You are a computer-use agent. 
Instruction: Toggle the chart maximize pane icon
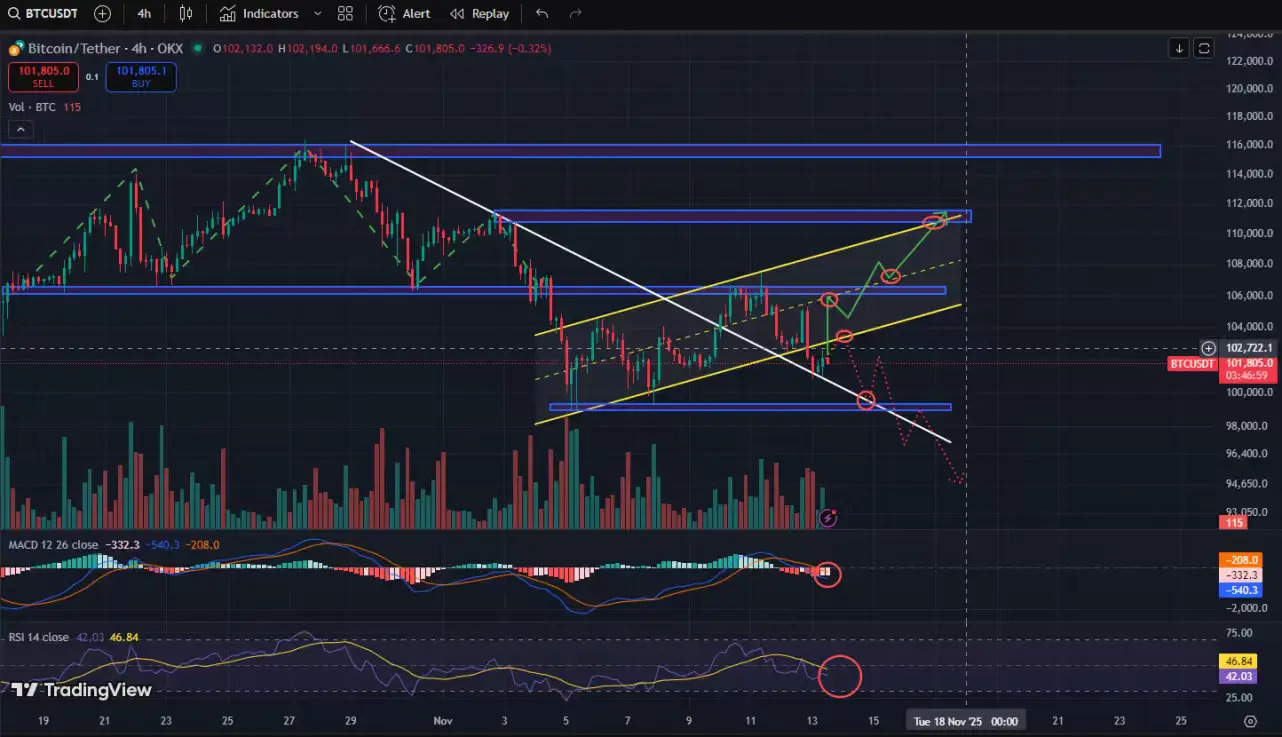pos(1204,48)
